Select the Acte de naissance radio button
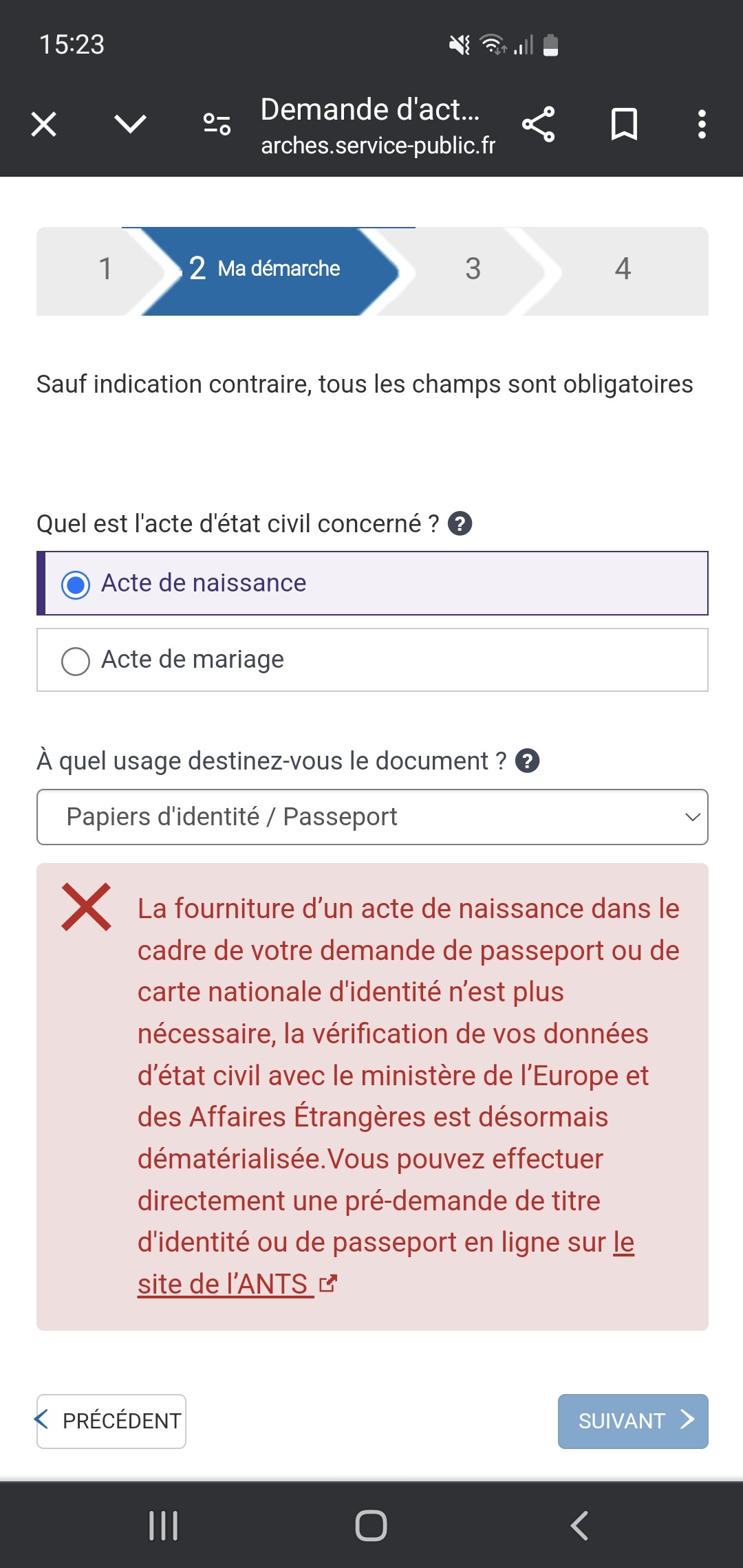Screen dimensions: 743x1568 click(76, 585)
